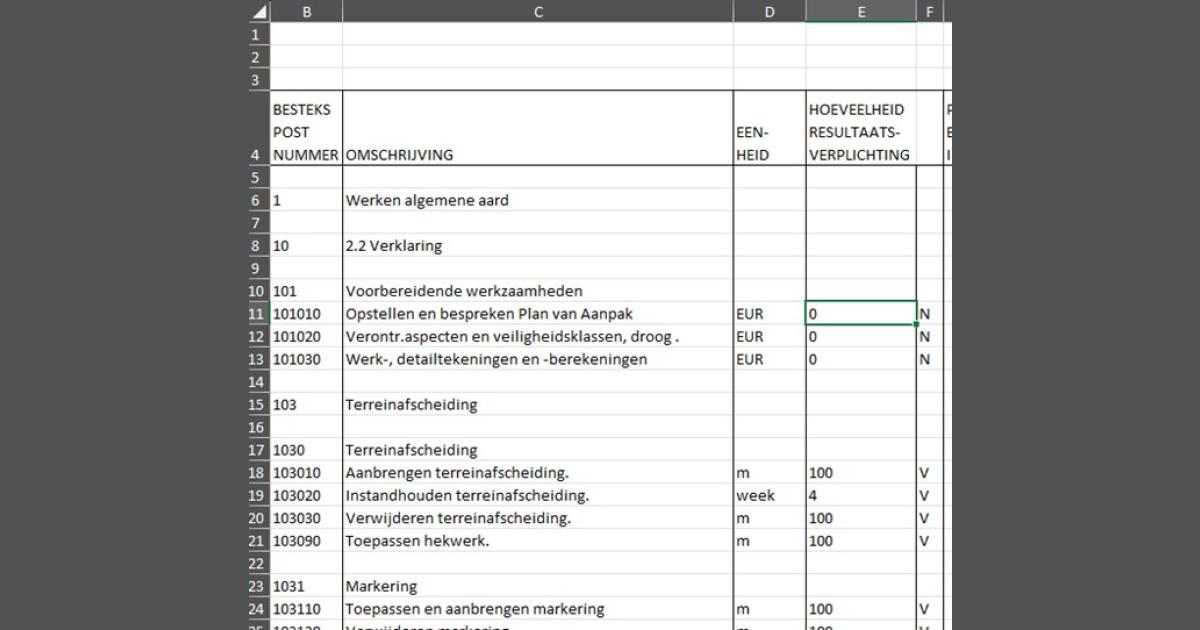Click the Select All corner triangle
Viewport: 1200px width, 630px height.
pyautogui.click(x=254, y=11)
